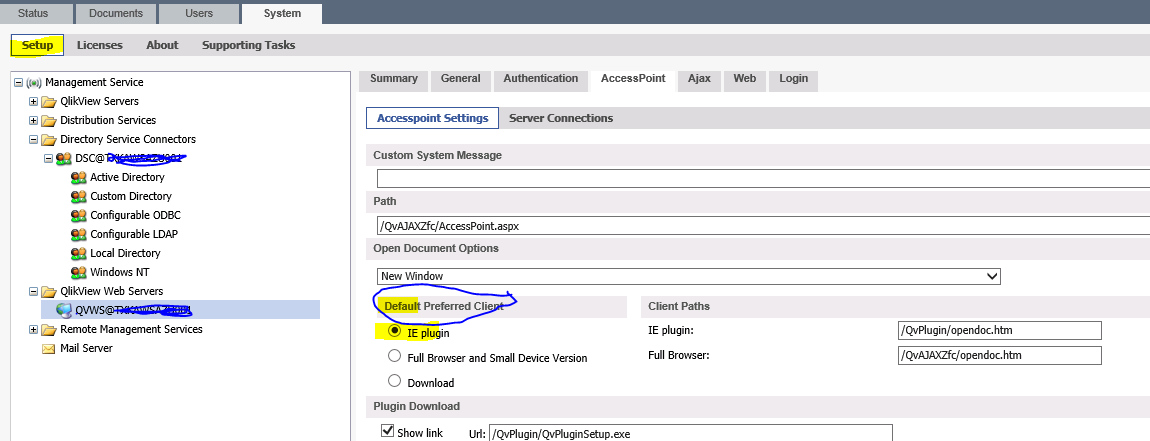Expand the QlikView Servers tree node
1150x441 pixels.
pyautogui.click(x=34, y=102)
